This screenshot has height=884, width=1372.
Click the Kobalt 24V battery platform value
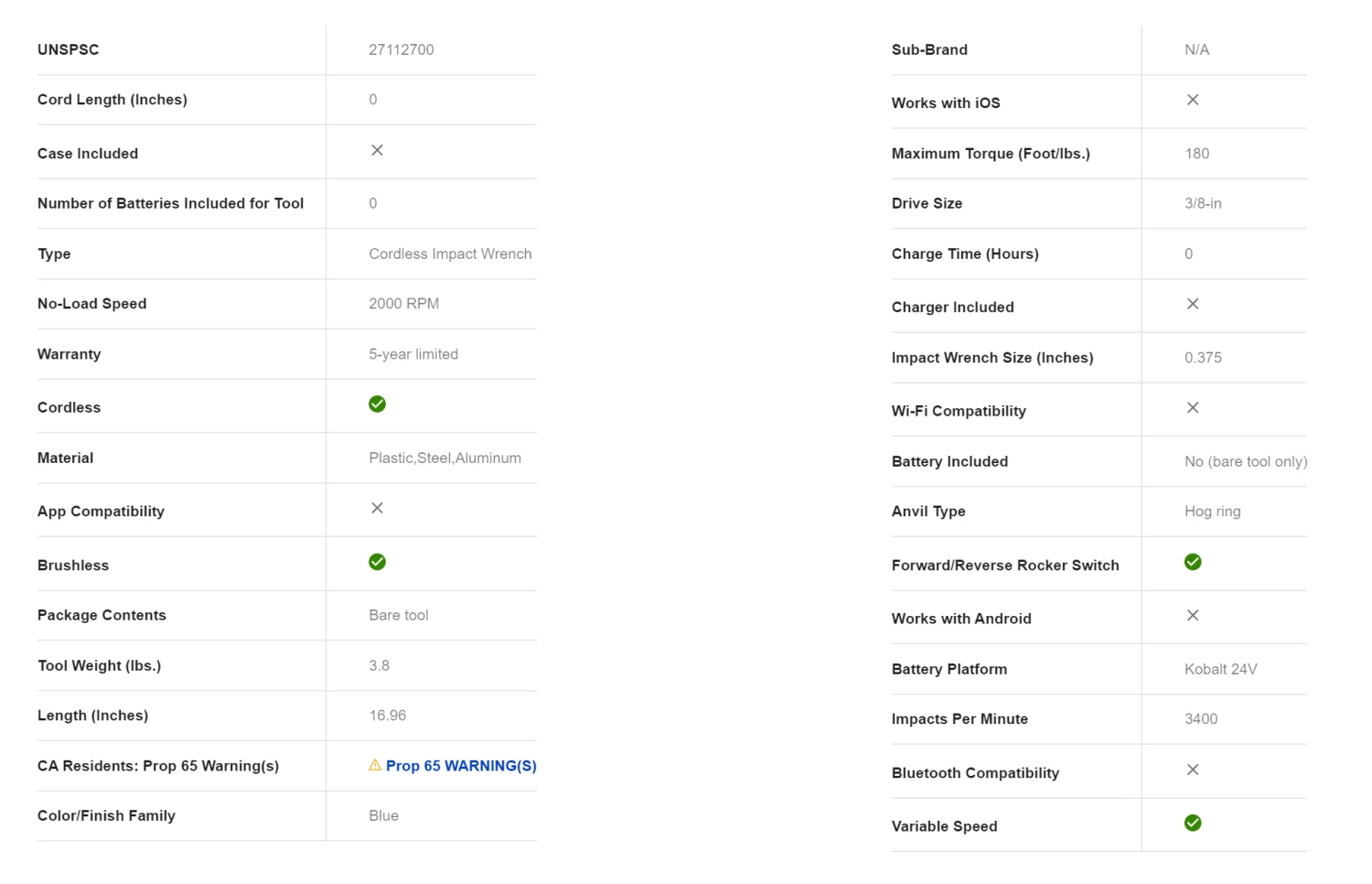point(1221,670)
